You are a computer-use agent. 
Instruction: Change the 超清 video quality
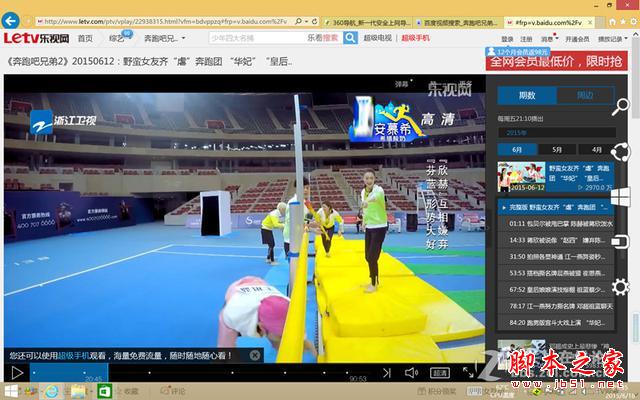point(440,372)
